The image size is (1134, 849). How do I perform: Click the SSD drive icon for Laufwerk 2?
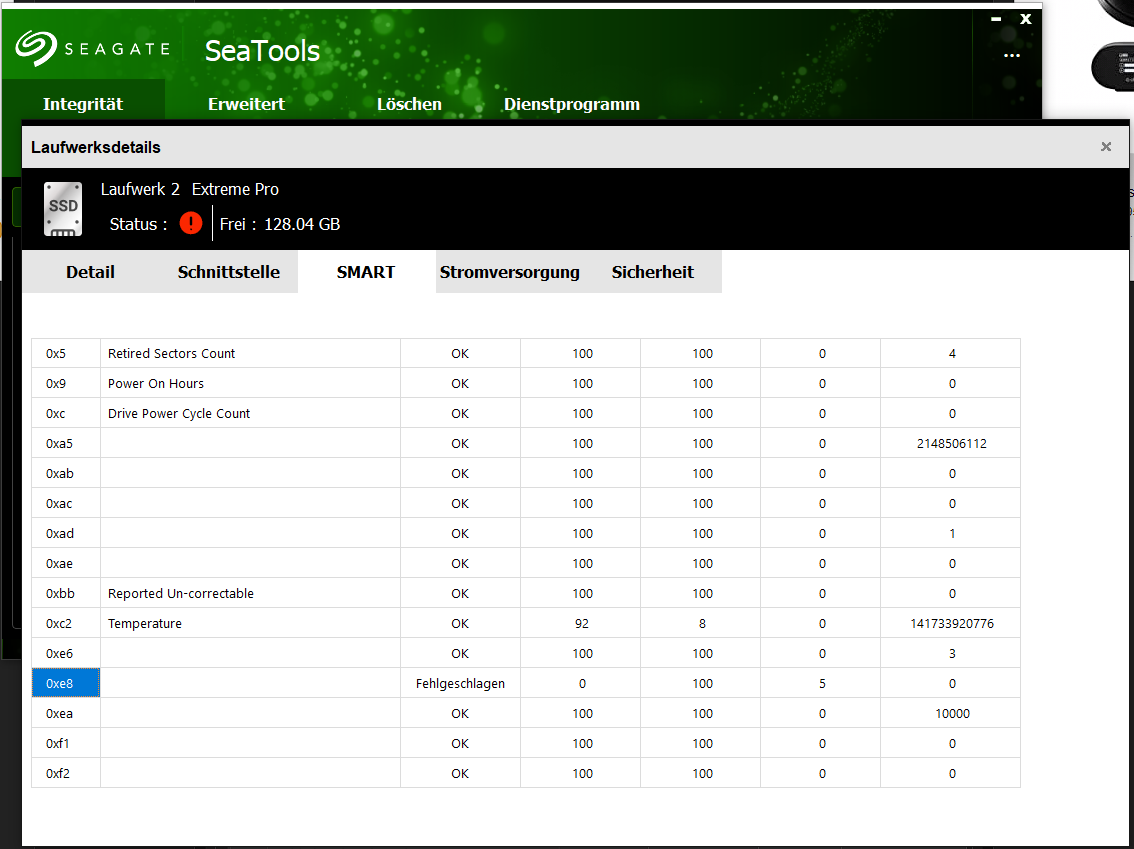(63, 208)
